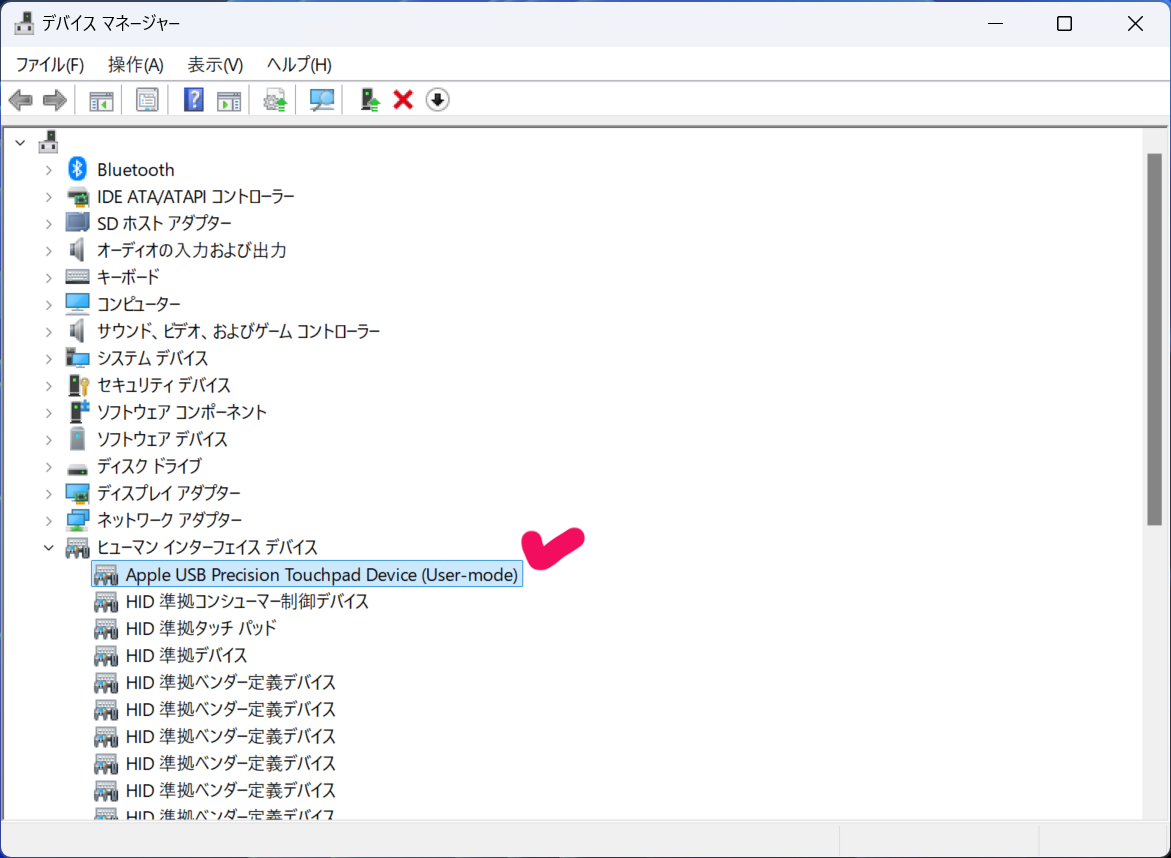This screenshot has width=1171, height=858.
Task: Click the monitor with magnifier scan icon
Action: point(322,100)
